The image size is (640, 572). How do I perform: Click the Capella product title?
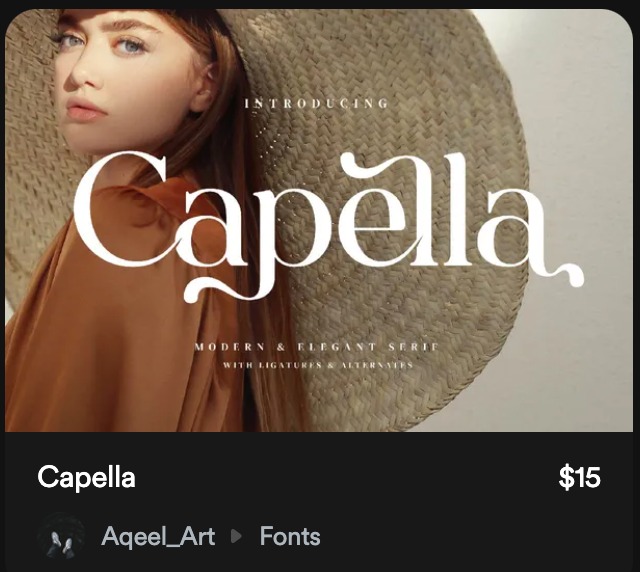click(x=86, y=478)
